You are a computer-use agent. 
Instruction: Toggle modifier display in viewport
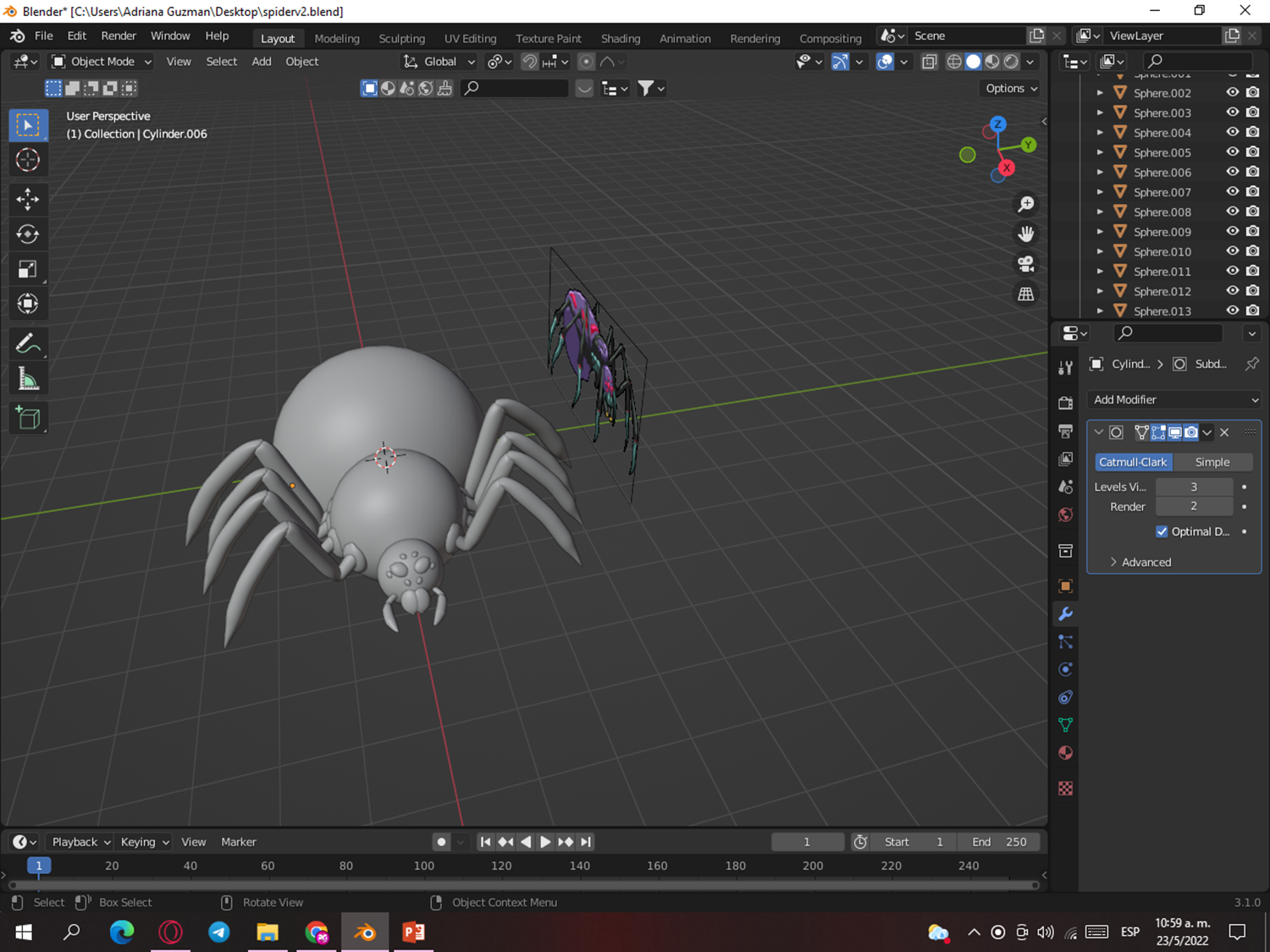pos(1175,432)
